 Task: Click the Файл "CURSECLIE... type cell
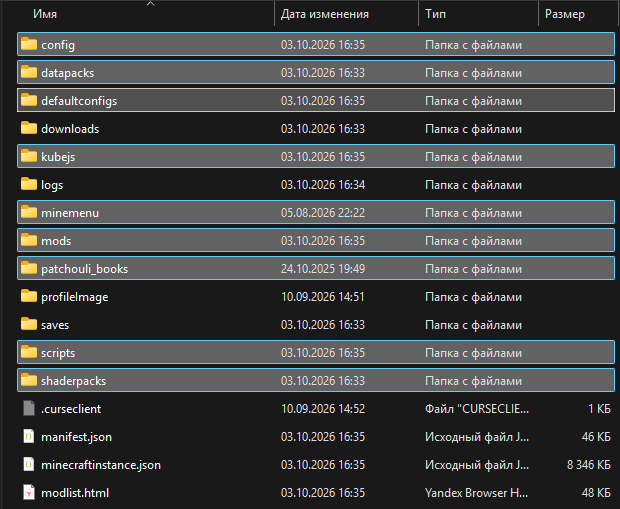pyautogui.click(x=477, y=409)
